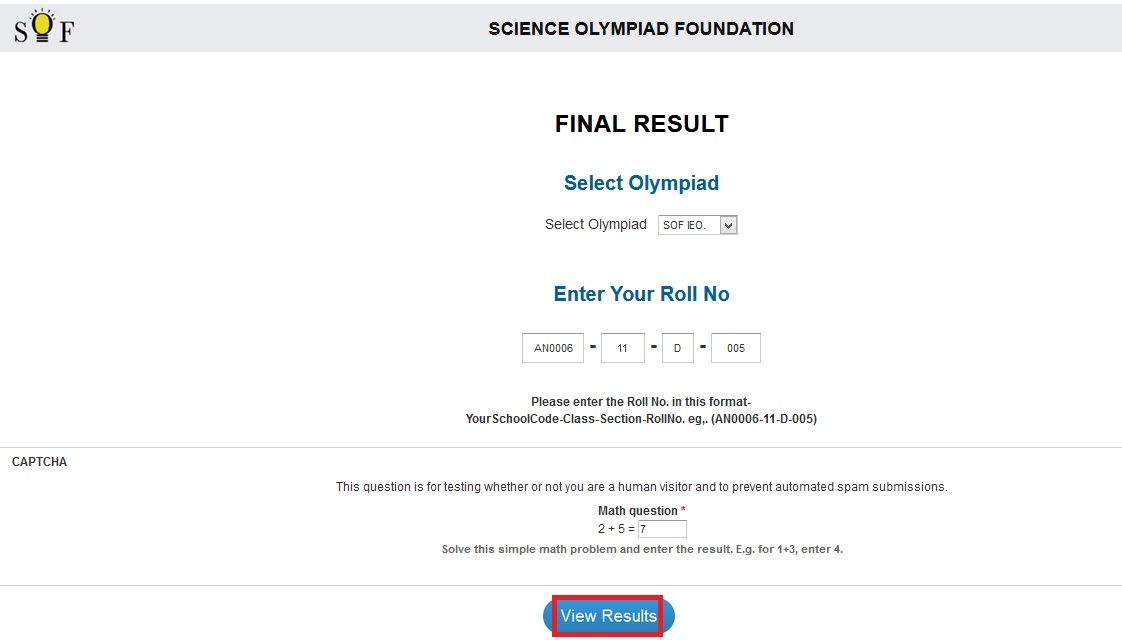Click the example roll number format line
This screenshot has width=1122, height=640.
641,419
